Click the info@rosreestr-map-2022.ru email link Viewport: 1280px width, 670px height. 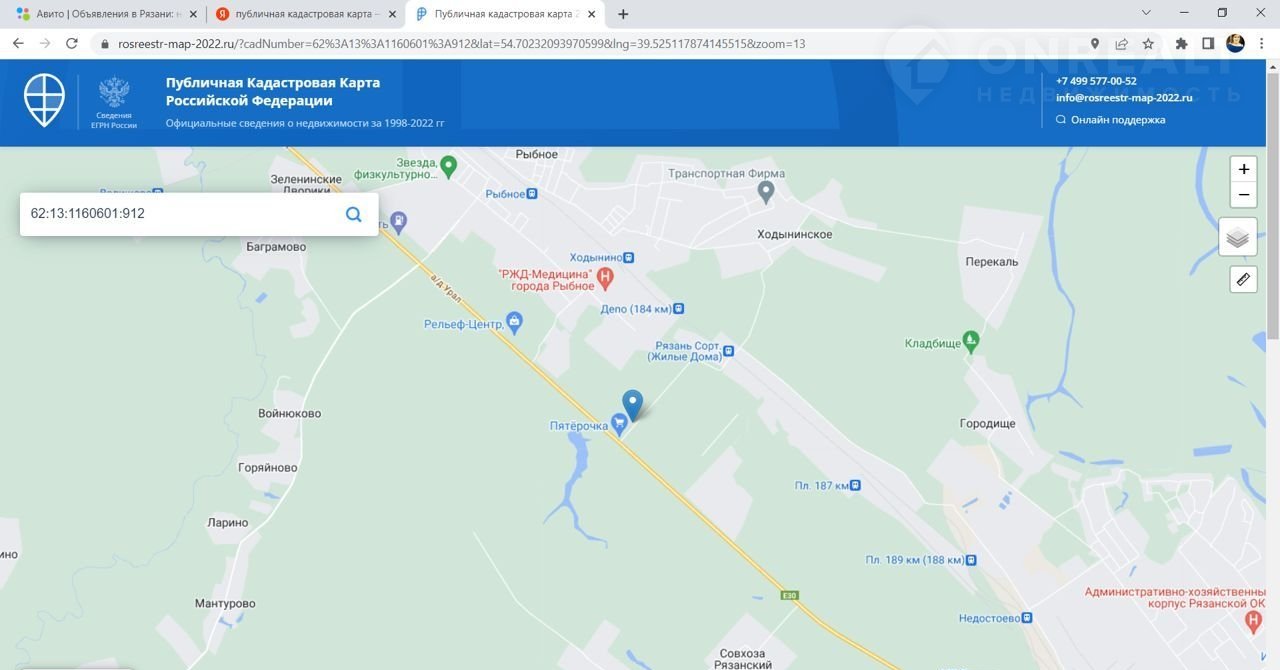pos(1124,98)
